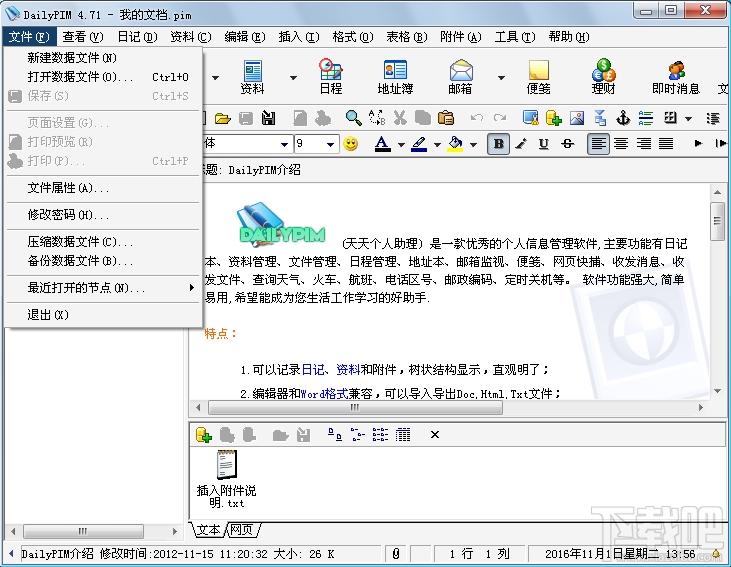Choose 修改密码 menu entry
The width and height of the screenshot is (731, 567).
[x=103, y=215]
